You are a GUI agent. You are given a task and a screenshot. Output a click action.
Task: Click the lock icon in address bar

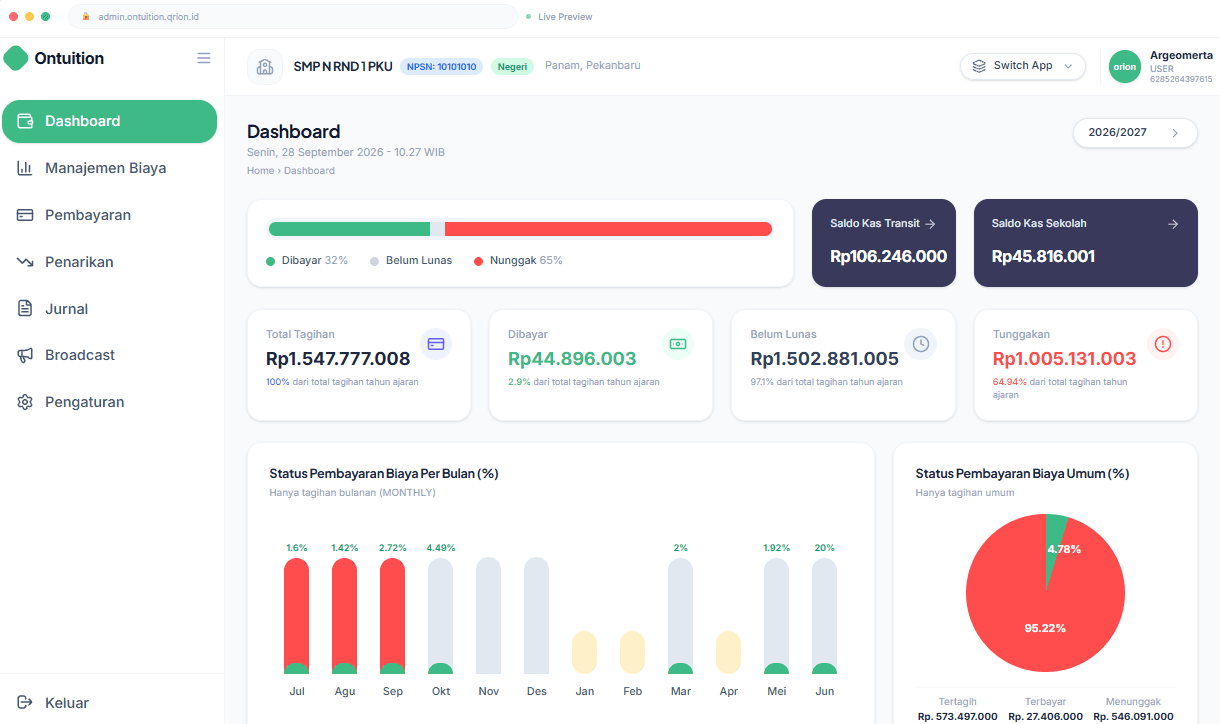pyautogui.click(x=86, y=17)
